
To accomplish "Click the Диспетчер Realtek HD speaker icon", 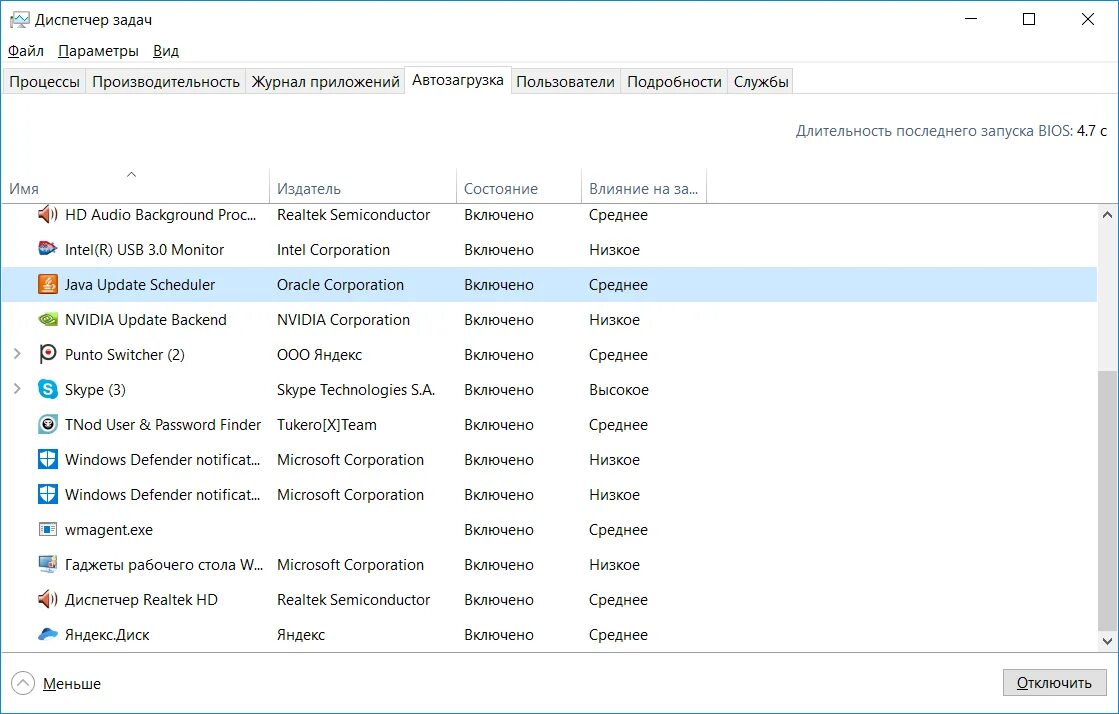I will tap(47, 599).
